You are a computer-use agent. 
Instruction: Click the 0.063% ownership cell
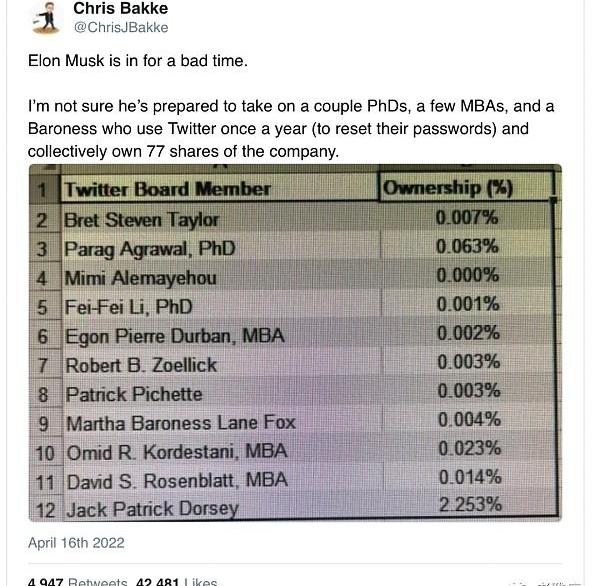468,246
